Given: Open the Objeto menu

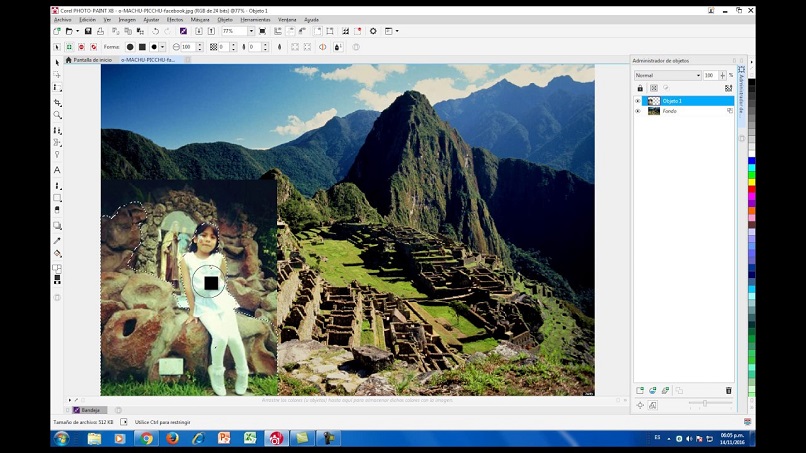Looking at the screenshot, I should (x=225, y=20).
